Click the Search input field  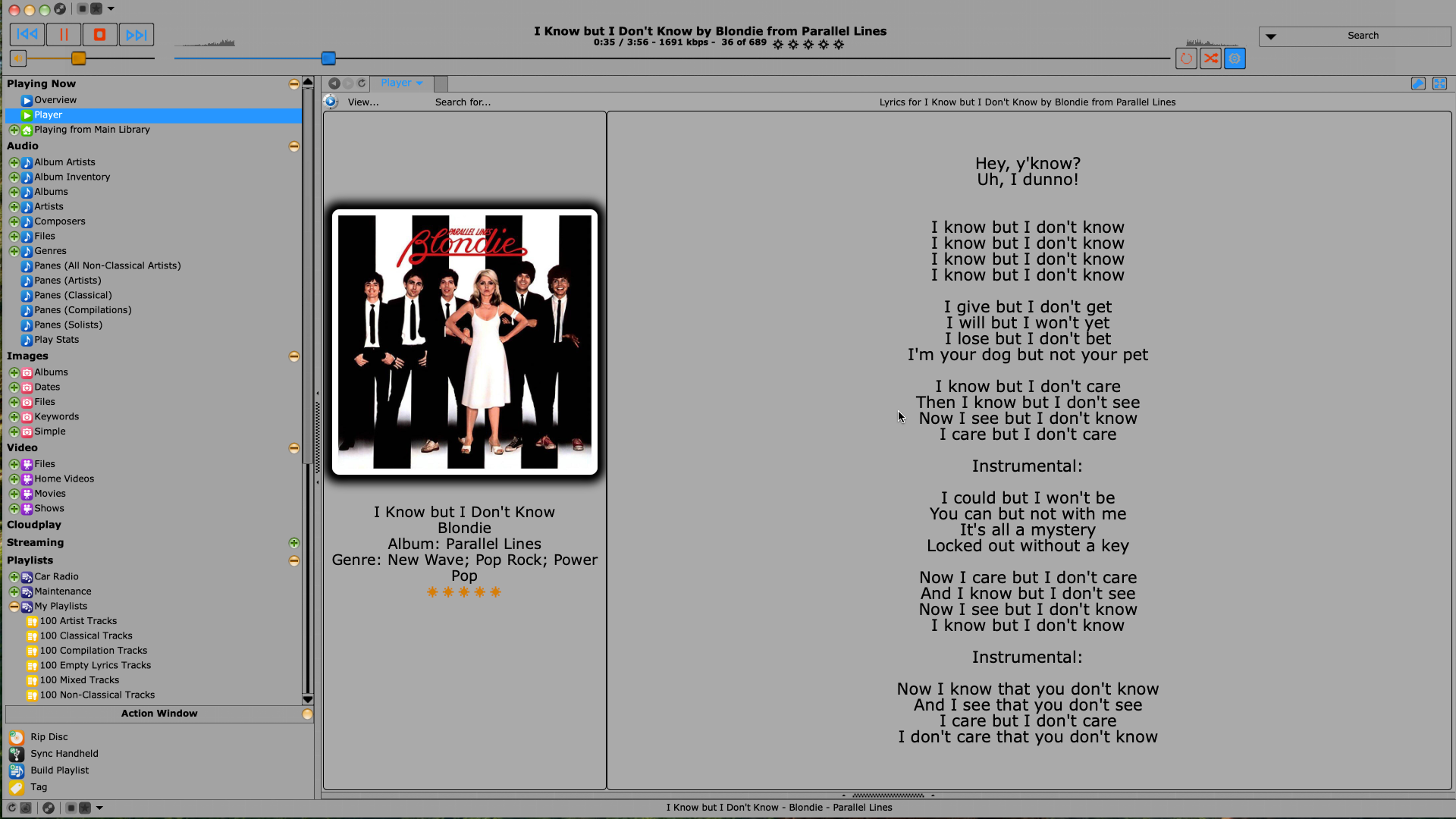point(1363,36)
